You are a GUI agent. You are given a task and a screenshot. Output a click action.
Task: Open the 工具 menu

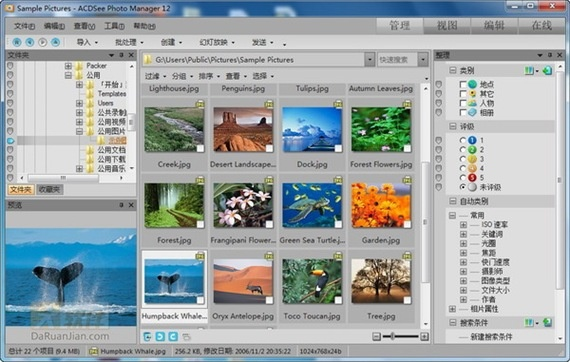114,26
